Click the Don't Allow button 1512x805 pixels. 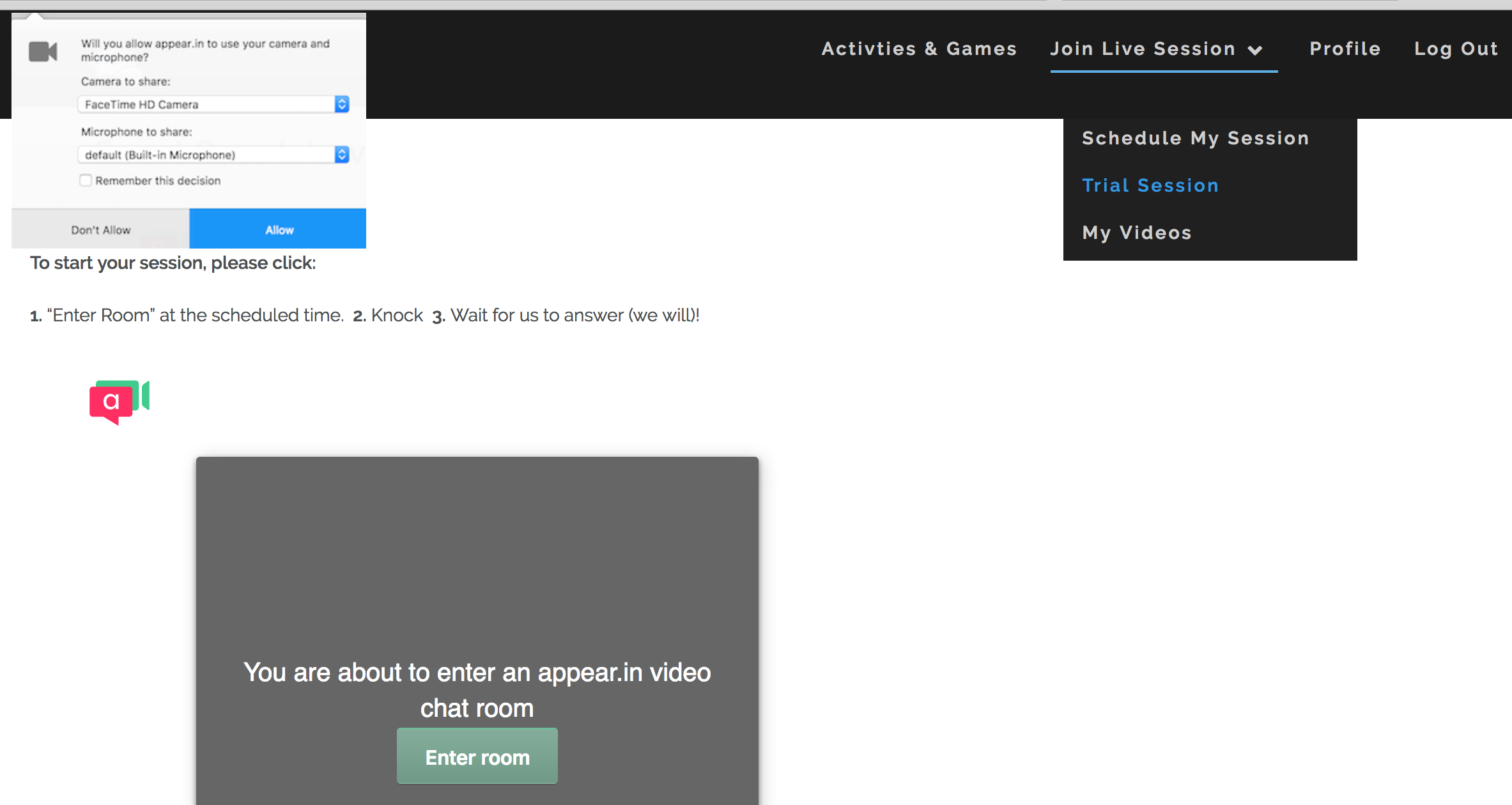(100, 229)
